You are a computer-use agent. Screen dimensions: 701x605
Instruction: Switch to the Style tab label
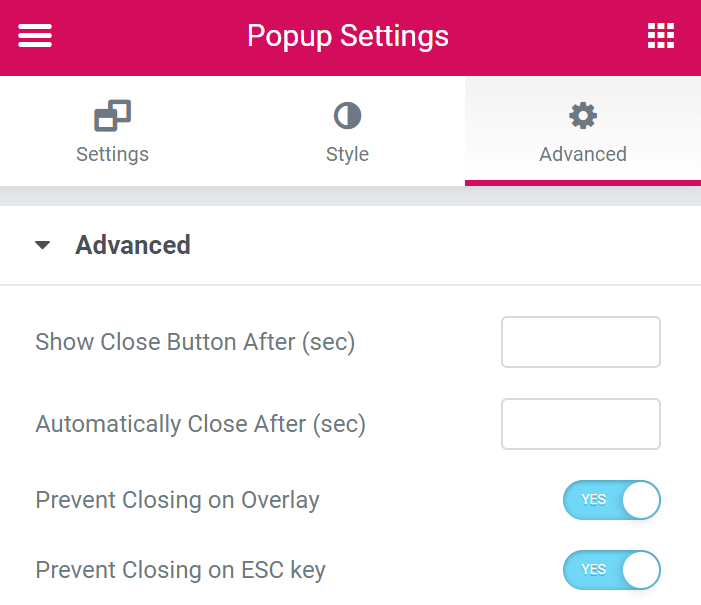pyautogui.click(x=347, y=155)
